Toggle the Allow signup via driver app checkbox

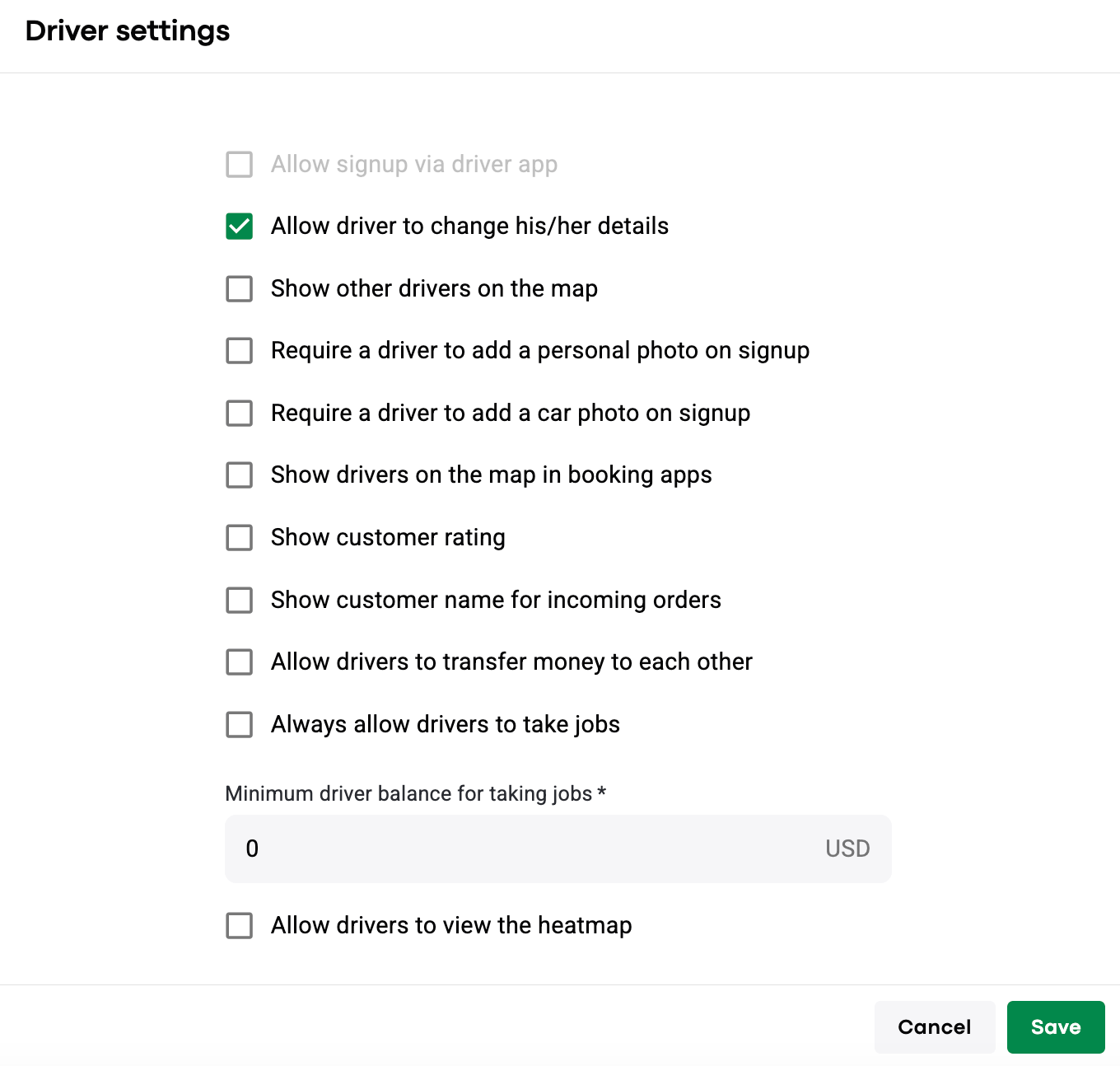pos(240,165)
